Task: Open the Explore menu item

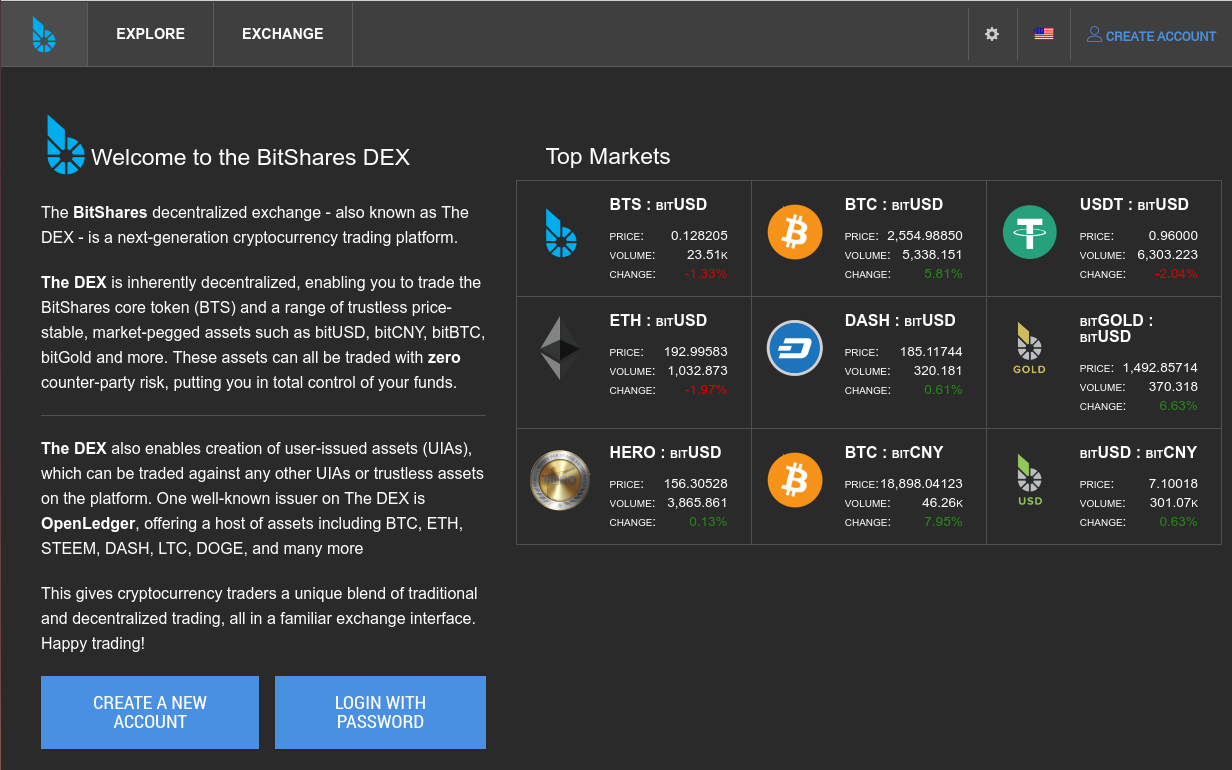Action: pos(150,34)
